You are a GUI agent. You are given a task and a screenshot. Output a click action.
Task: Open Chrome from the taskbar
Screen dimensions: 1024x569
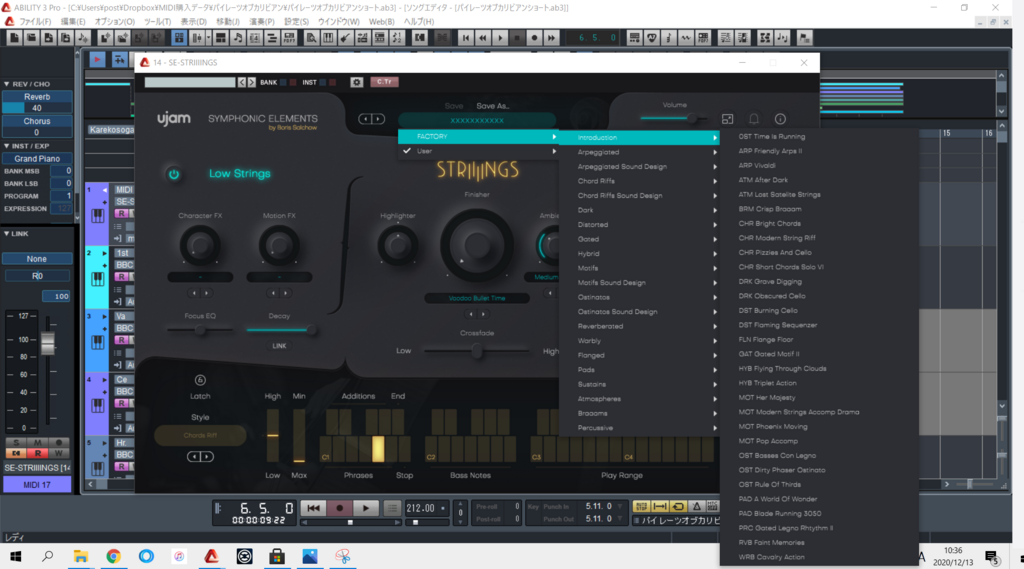114,556
